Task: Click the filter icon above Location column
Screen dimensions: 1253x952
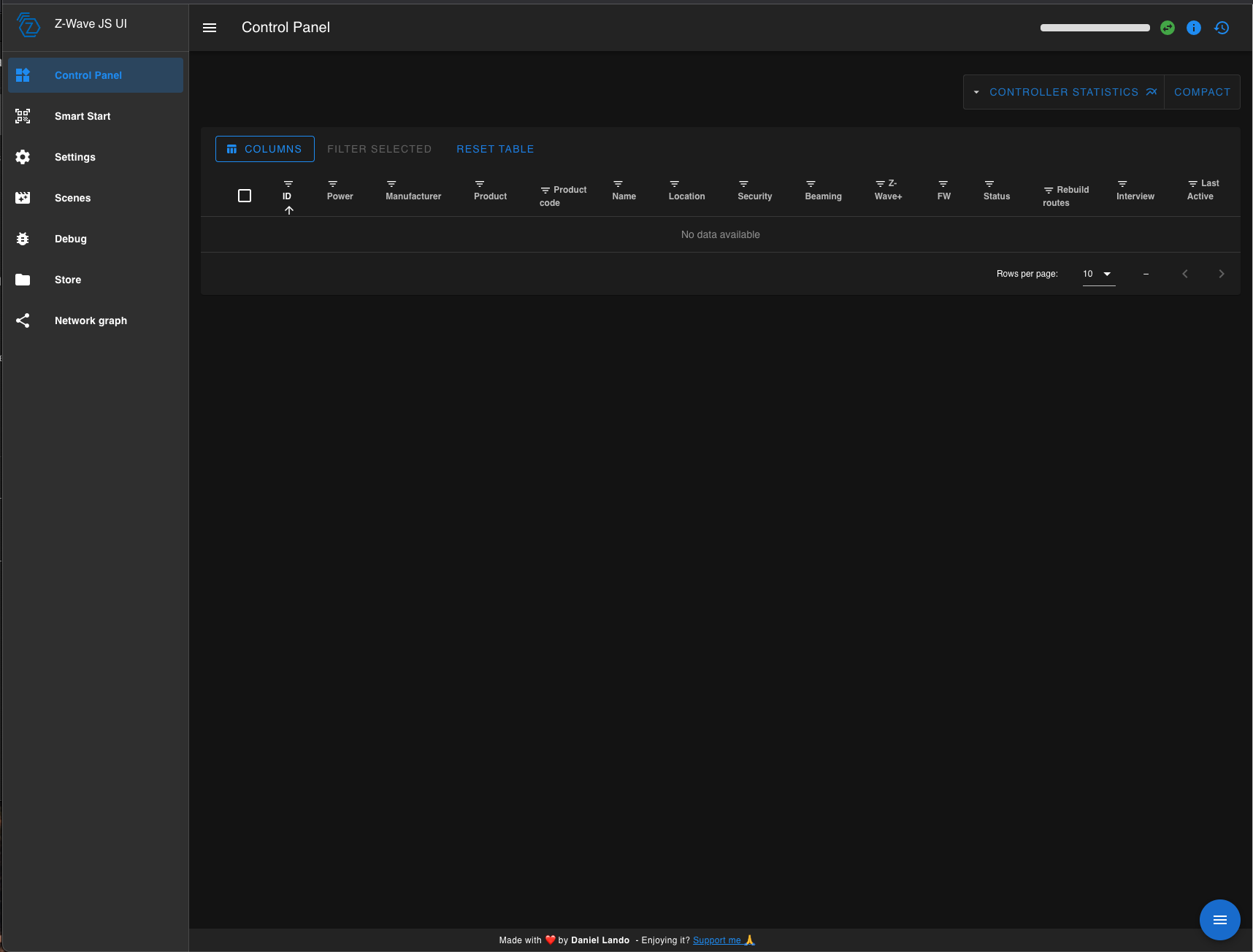Action: tap(675, 184)
